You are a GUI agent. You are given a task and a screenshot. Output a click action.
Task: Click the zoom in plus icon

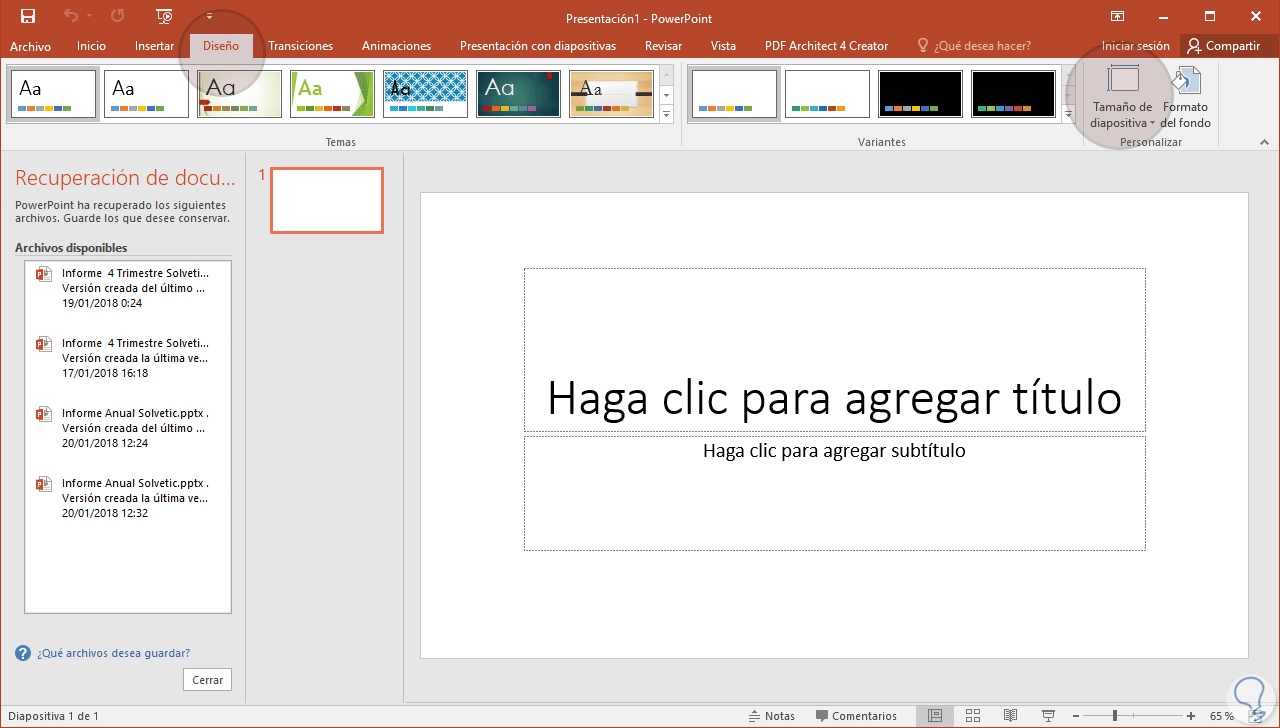click(x=1190, y=716)
